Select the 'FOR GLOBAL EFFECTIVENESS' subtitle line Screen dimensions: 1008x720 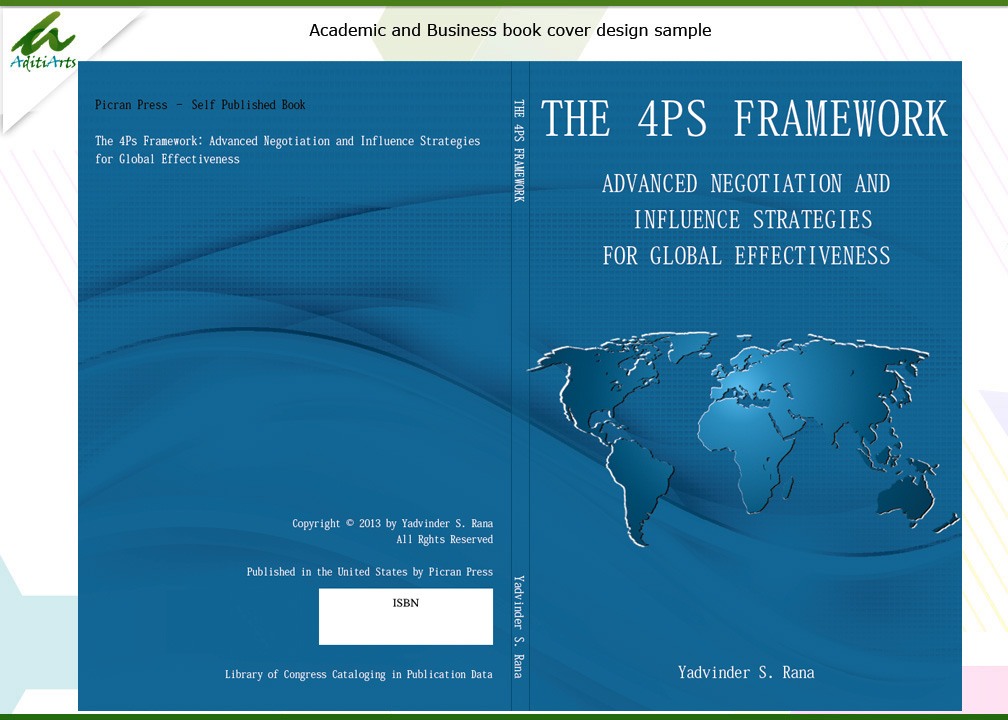click(x=746, y=256)
